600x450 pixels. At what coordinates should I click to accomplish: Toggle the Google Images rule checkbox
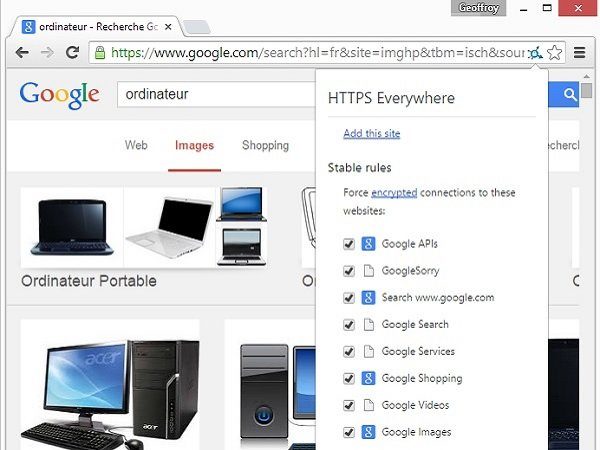(x=349, y=432)
